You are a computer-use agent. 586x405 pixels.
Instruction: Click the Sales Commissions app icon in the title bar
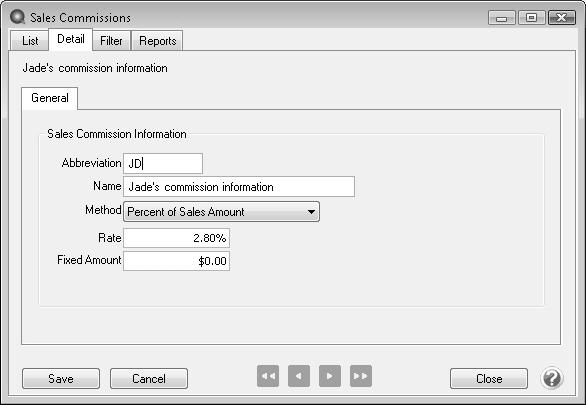coord(17,17)
